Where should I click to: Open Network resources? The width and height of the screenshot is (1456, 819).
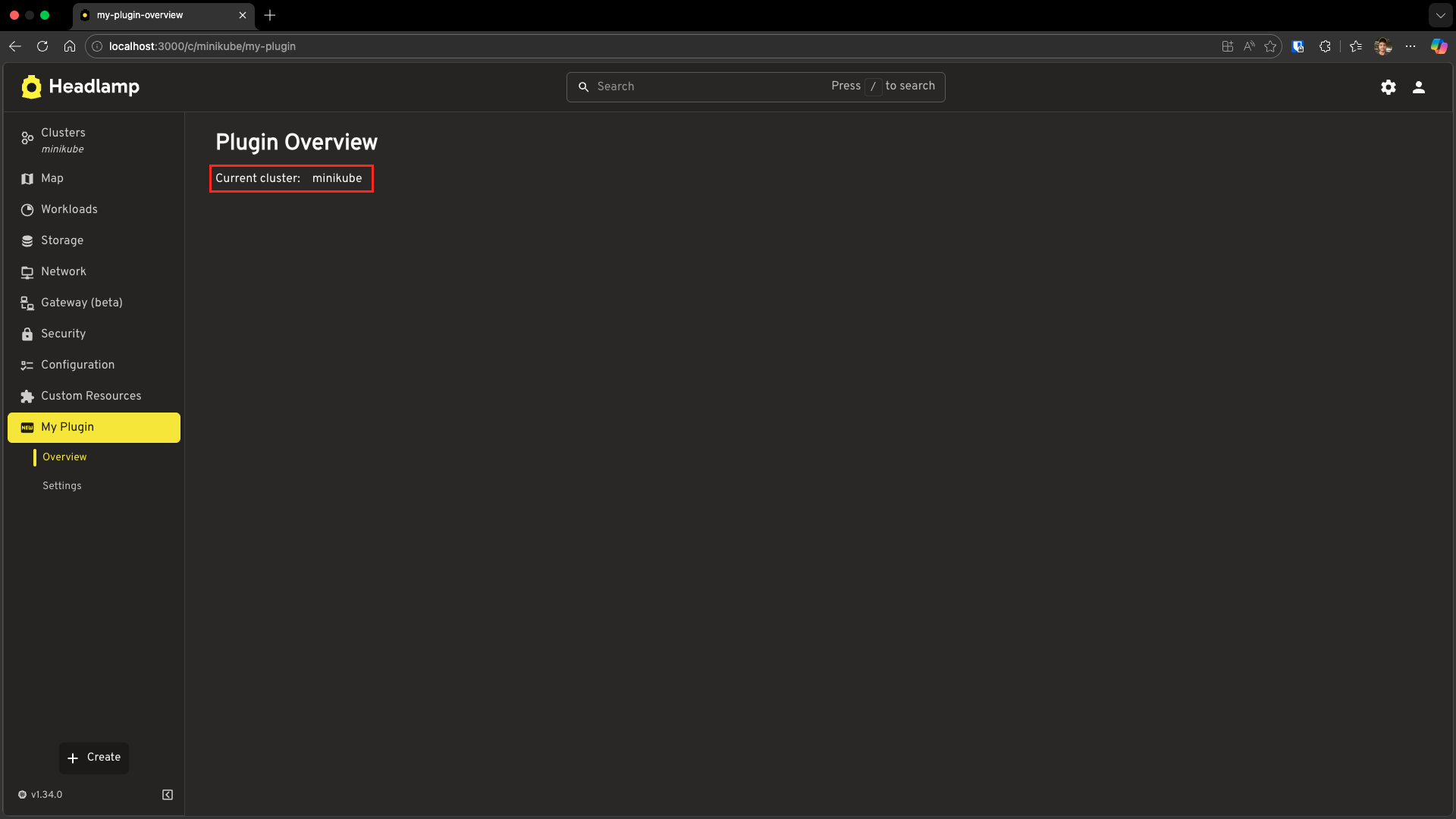64,271
